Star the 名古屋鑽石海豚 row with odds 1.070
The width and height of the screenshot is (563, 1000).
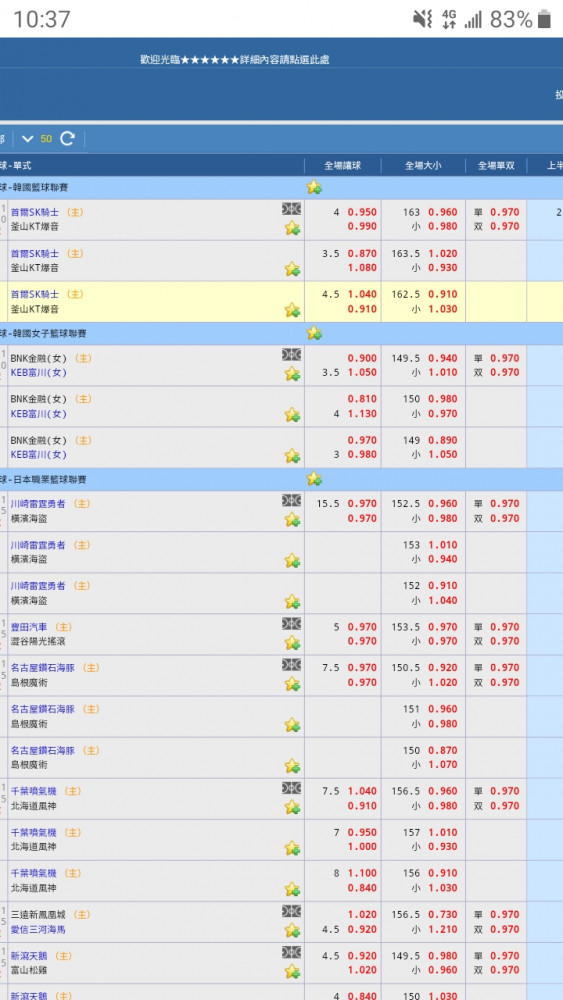pos(292,766)
